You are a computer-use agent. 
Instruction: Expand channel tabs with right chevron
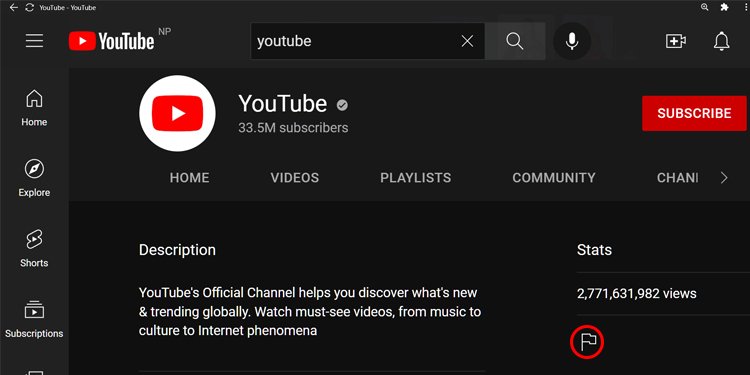(724, 178)
